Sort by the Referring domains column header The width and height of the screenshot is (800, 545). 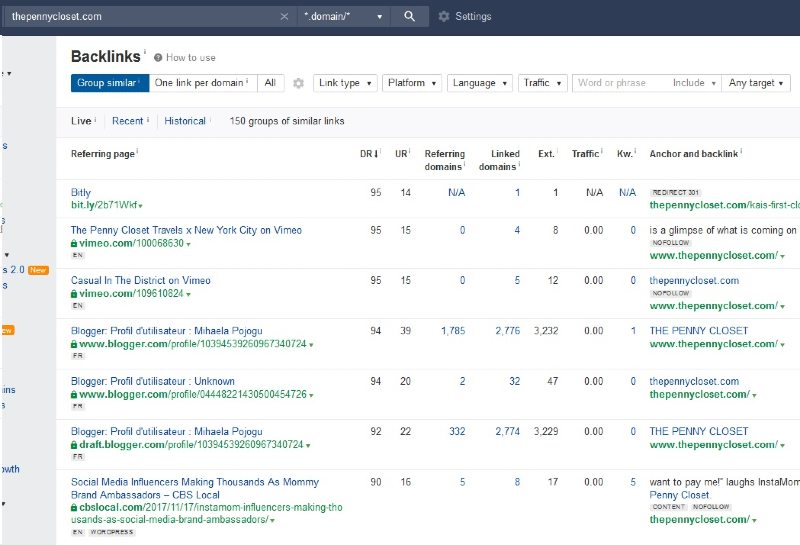click(444, 160)
